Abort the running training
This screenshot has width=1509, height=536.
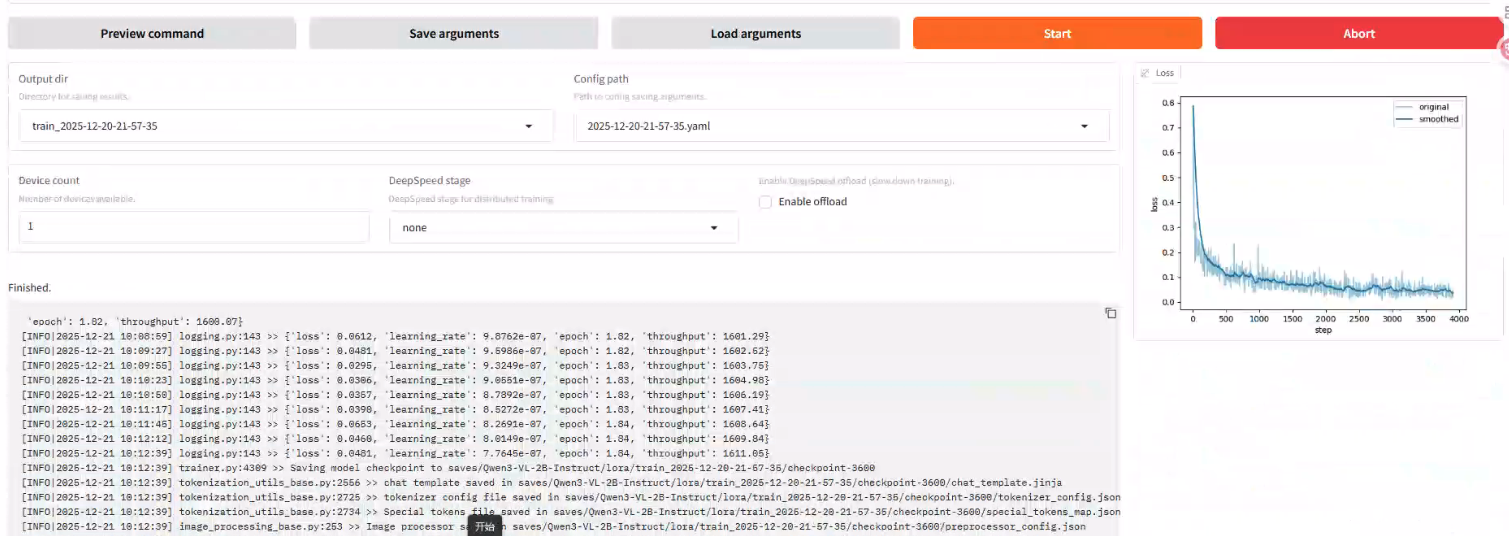(x=1359, y=33)
